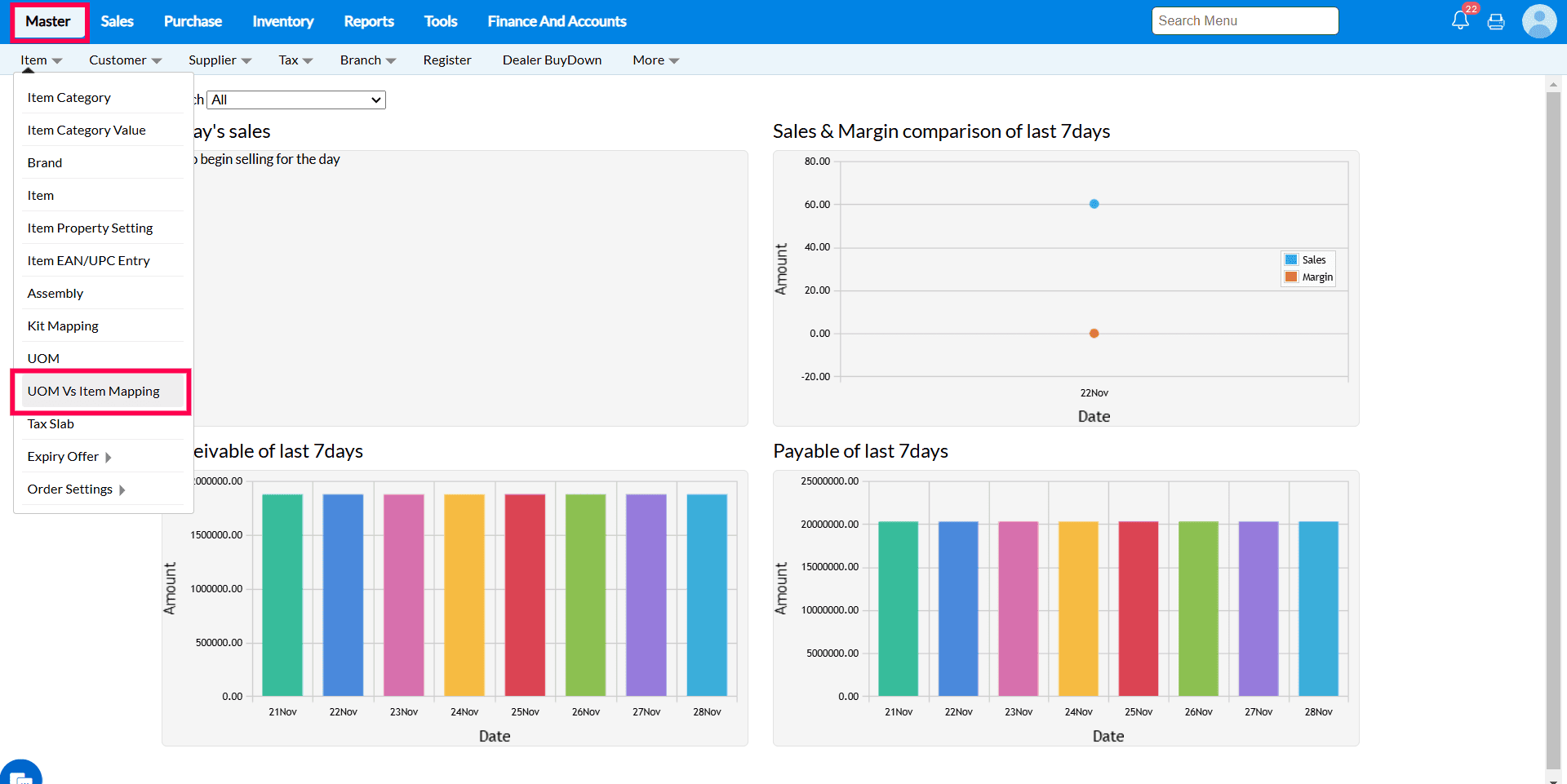1567x784 pixels.
Task: Open Finance And Accounts tab
Action: (x=557, y=21)
